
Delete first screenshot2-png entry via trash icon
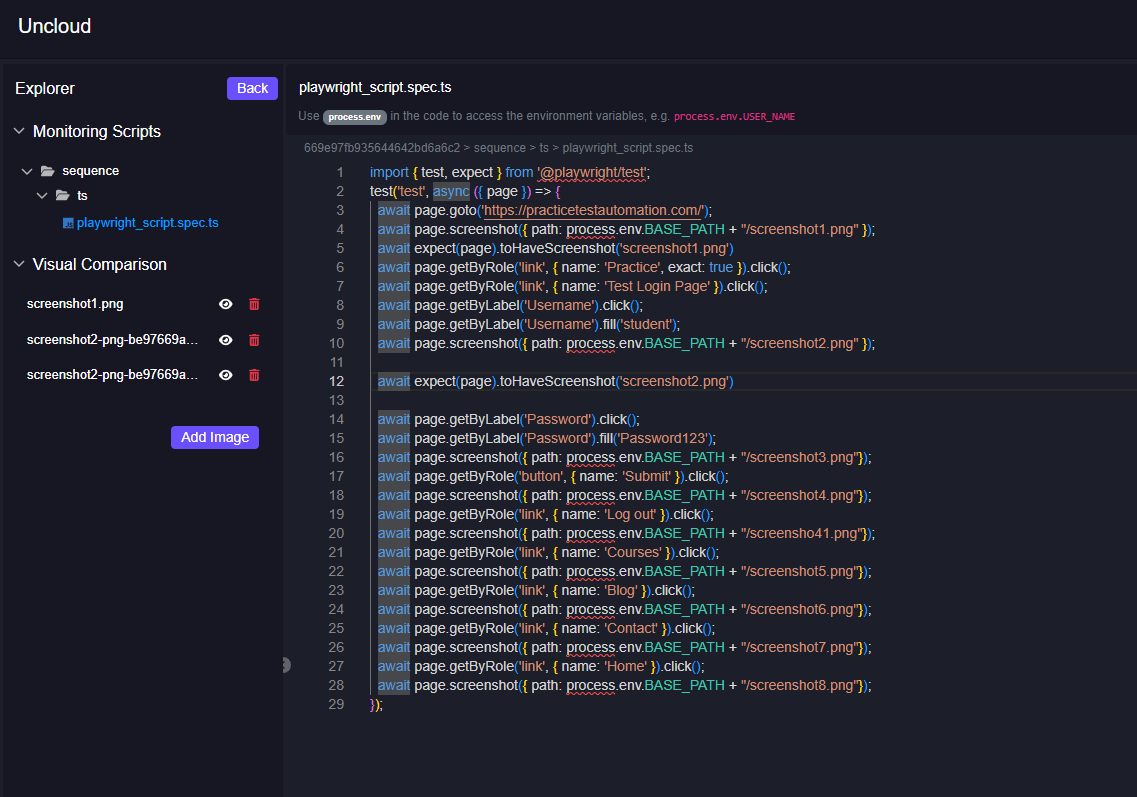254,340
